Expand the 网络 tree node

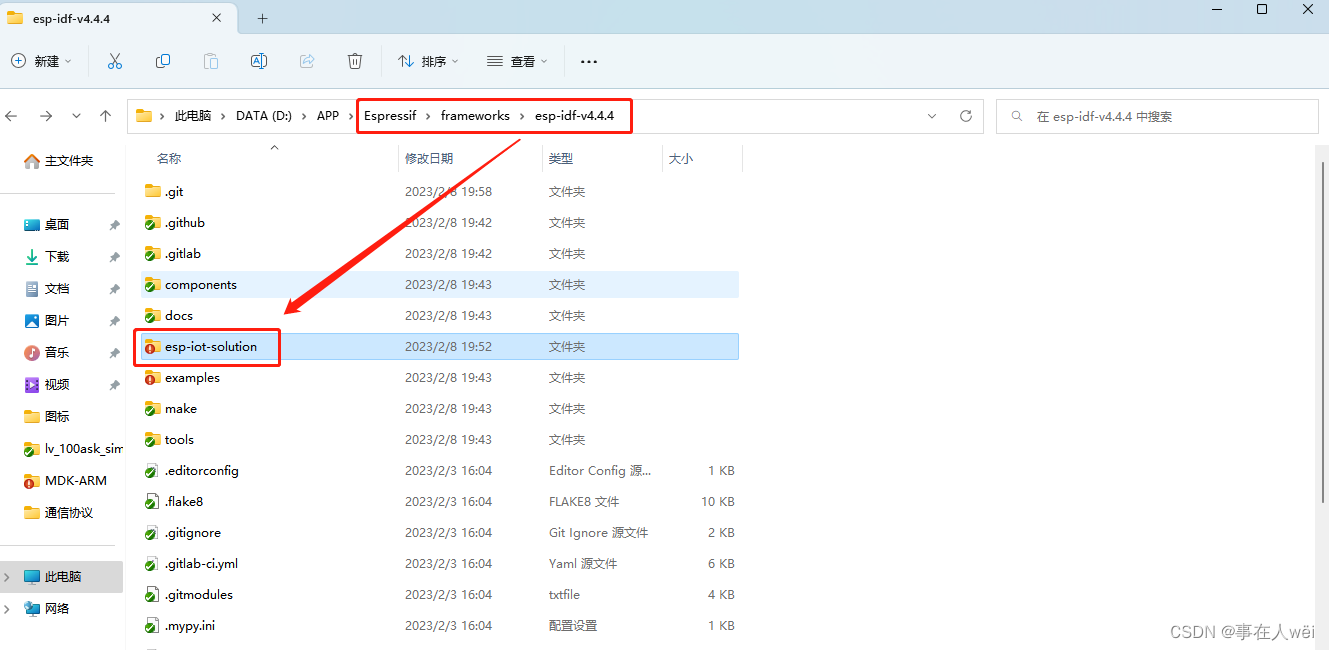8,609
